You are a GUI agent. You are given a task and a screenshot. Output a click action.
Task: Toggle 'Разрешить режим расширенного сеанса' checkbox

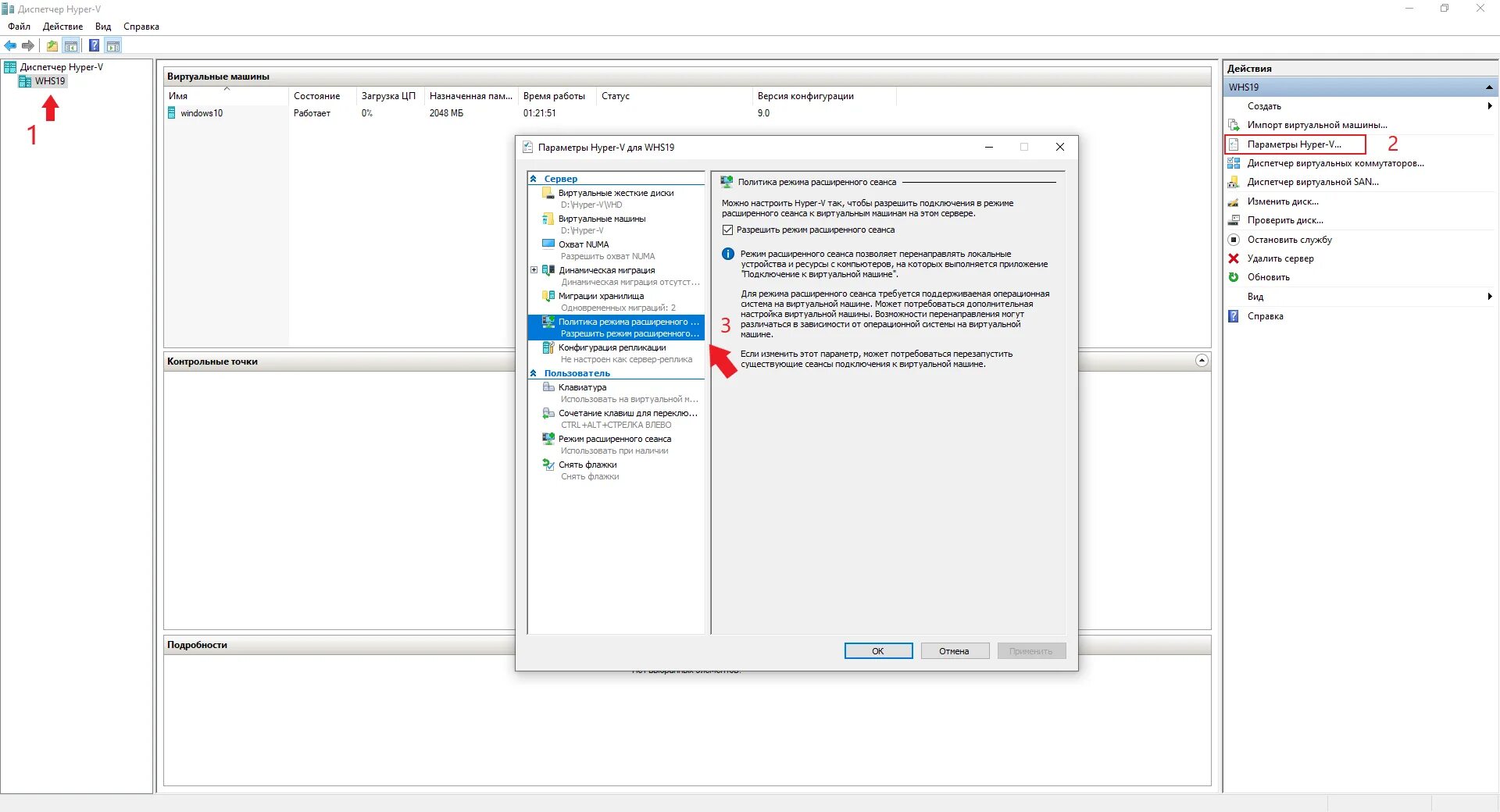point(728,230)
